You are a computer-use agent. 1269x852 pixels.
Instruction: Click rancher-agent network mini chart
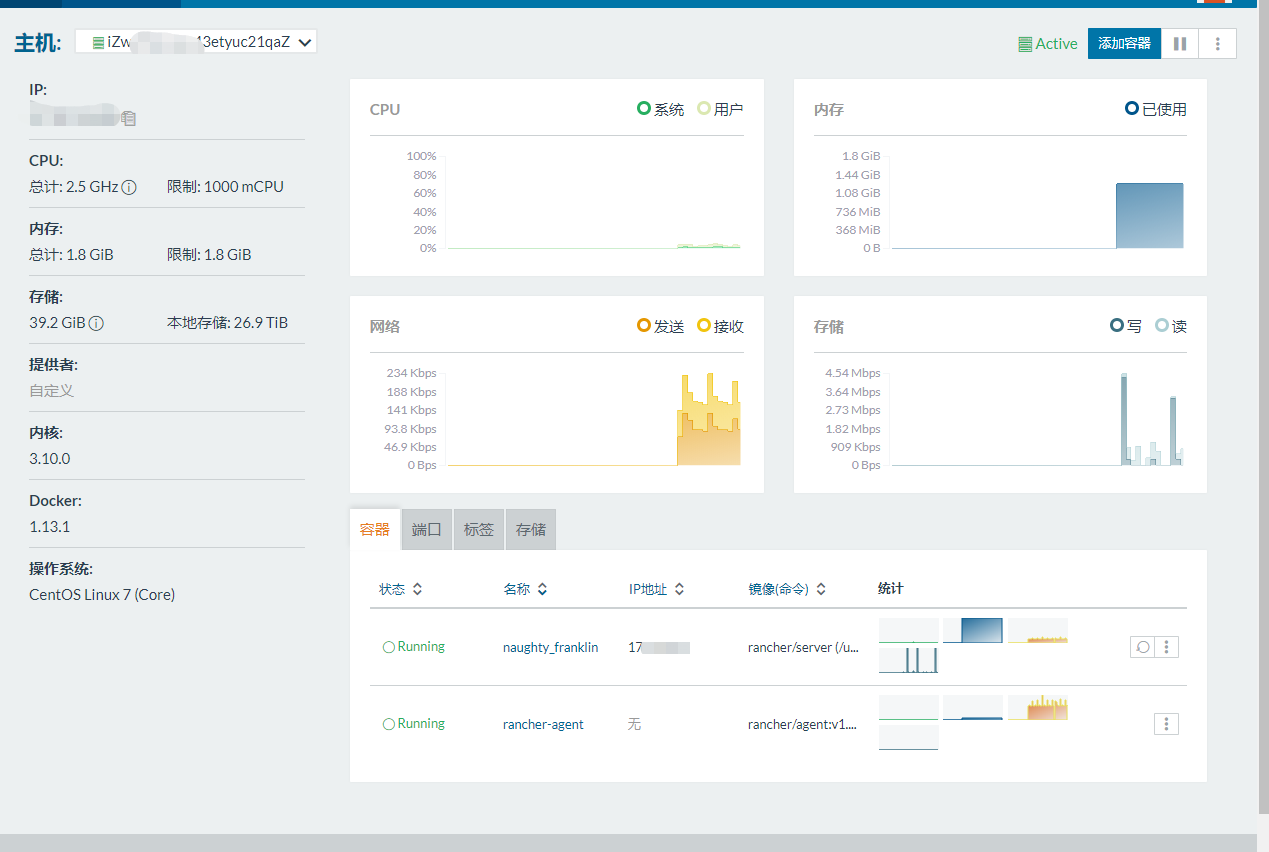[1038, 707]
